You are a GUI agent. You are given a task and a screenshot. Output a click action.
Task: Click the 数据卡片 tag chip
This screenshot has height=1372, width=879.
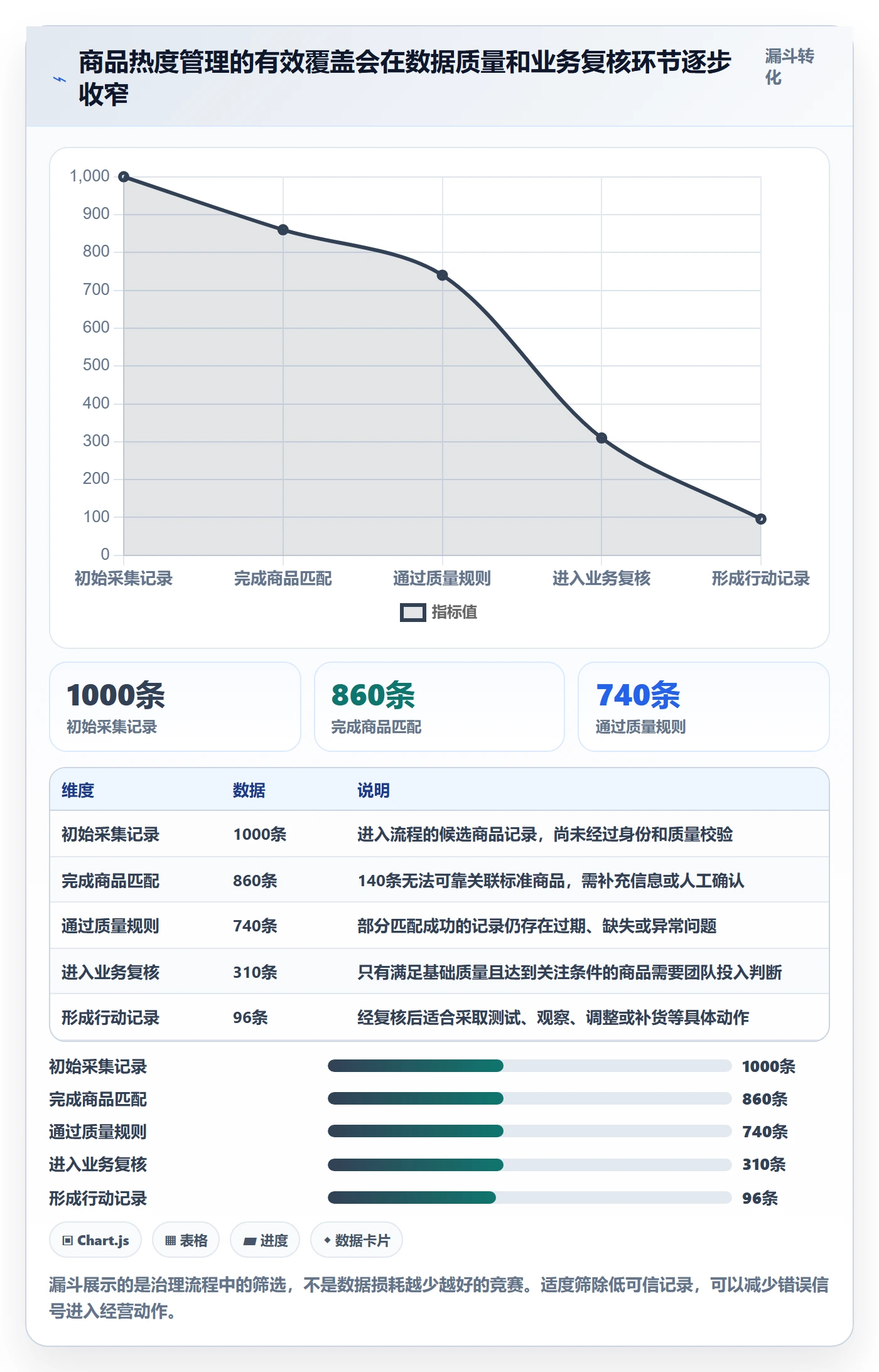tap(357, 1240)
